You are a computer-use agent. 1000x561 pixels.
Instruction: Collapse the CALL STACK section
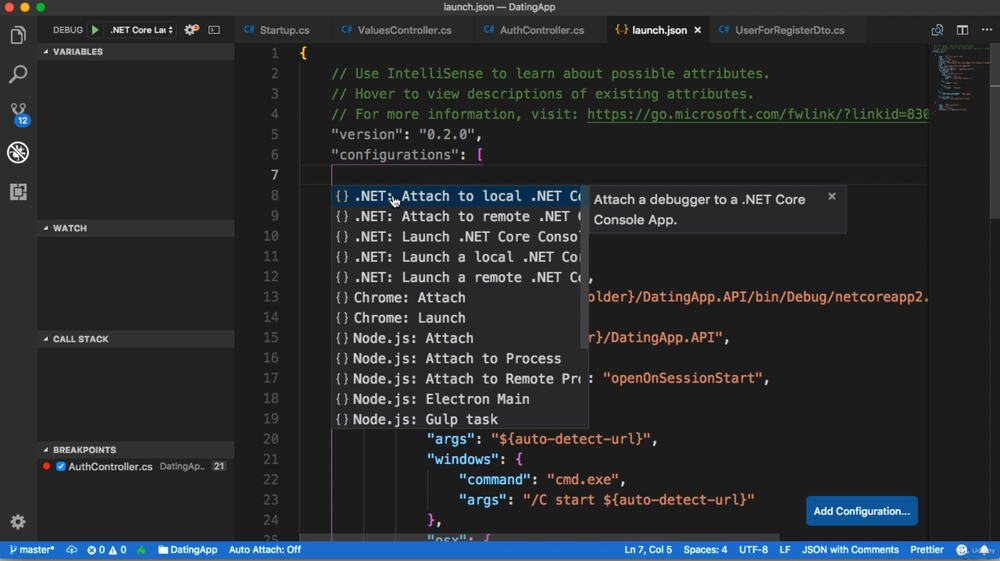136,339
